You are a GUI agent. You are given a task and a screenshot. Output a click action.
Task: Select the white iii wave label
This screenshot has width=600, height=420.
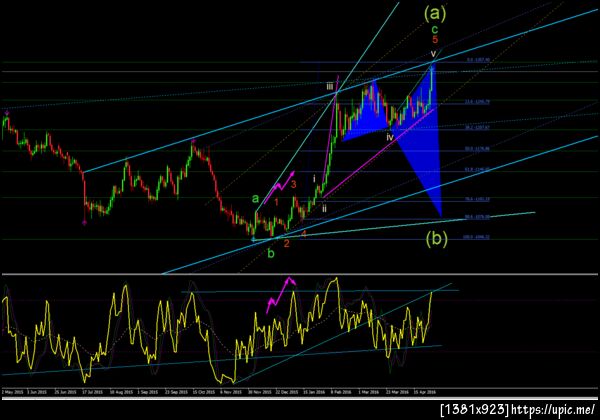(330, 86)
